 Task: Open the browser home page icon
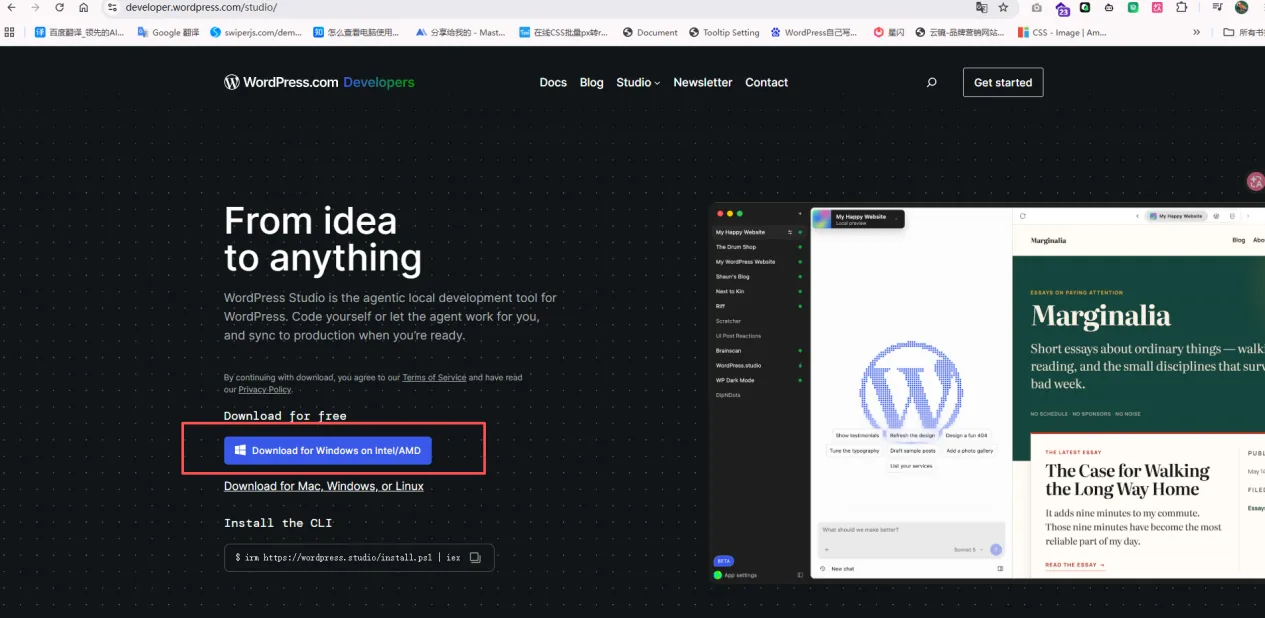[84, 7]
